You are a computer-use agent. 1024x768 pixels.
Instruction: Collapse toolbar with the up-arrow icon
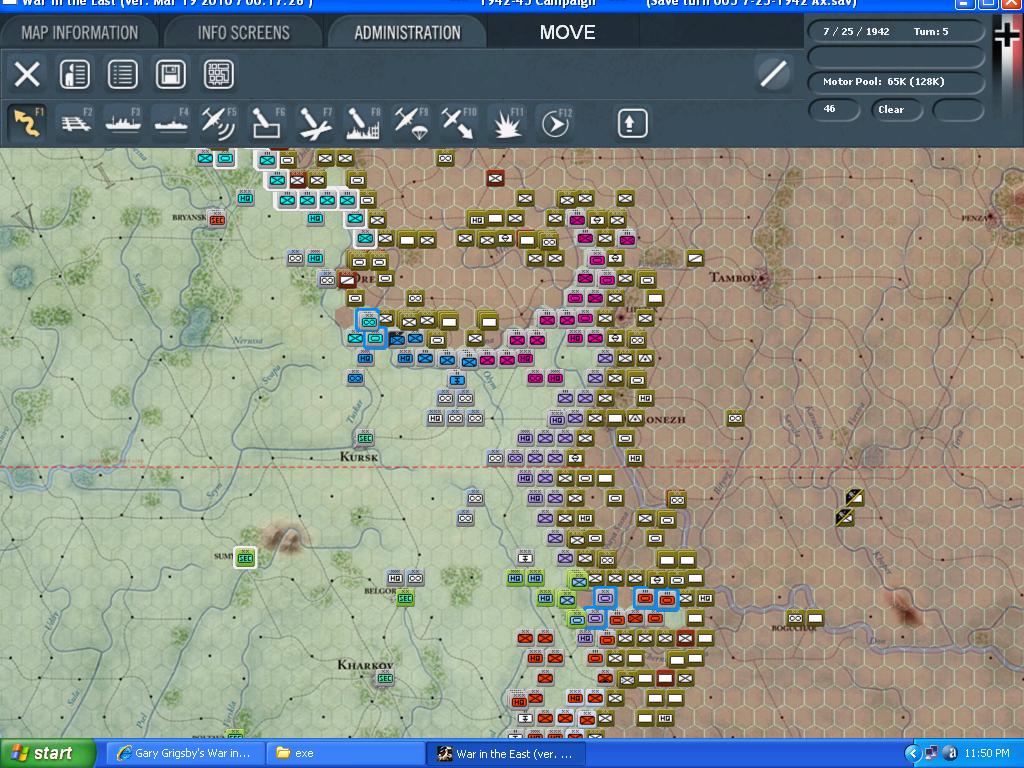pyautogui.click(x=632, y=123)
